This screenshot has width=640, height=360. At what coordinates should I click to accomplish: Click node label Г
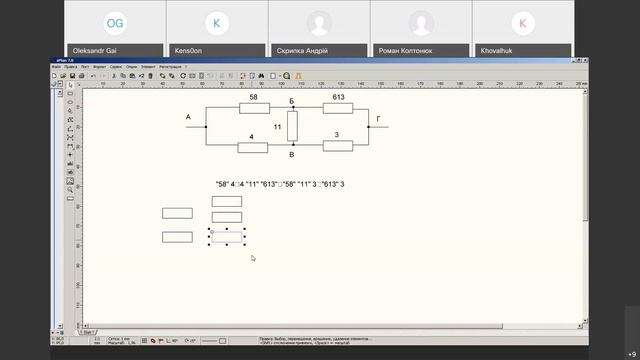point(378,119)
